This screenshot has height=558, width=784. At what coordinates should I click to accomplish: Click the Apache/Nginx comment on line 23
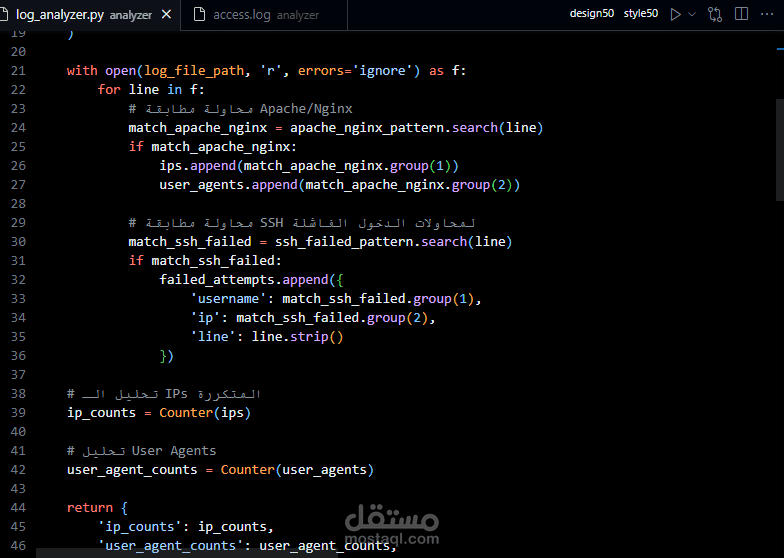(x=240, y=108)
